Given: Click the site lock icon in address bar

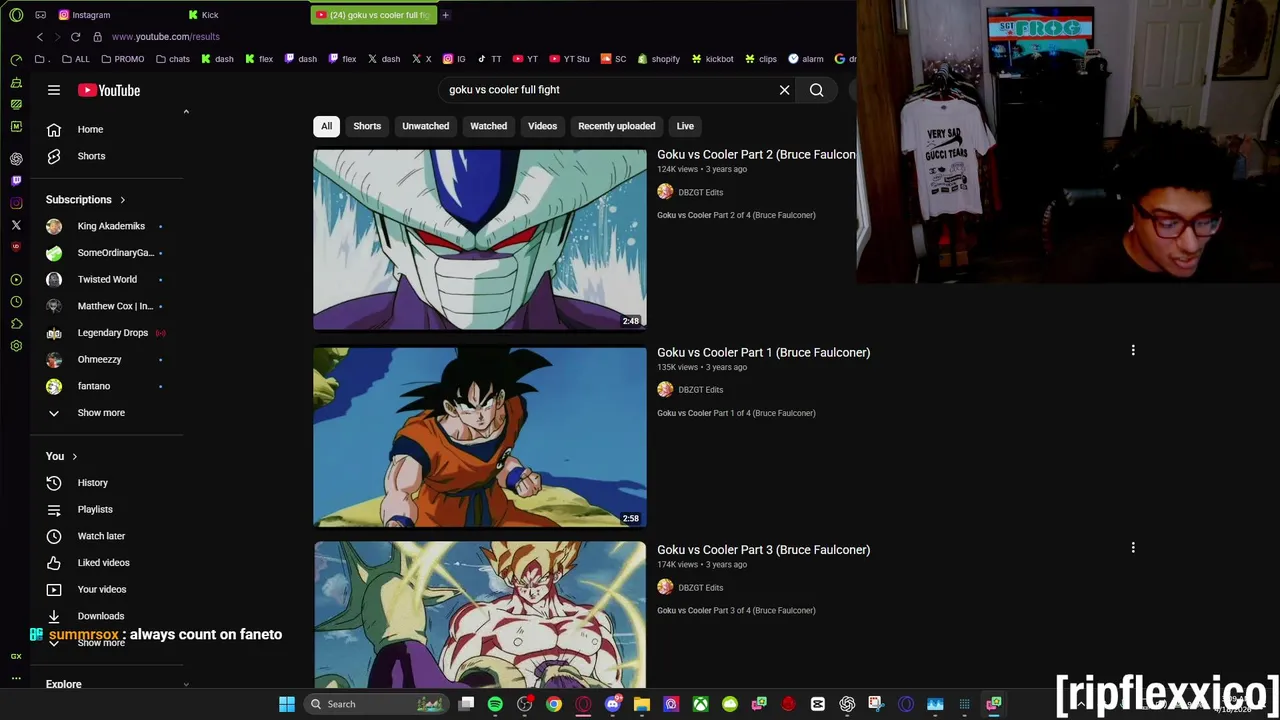Looking at the screenshot, I should click(97, 37).
